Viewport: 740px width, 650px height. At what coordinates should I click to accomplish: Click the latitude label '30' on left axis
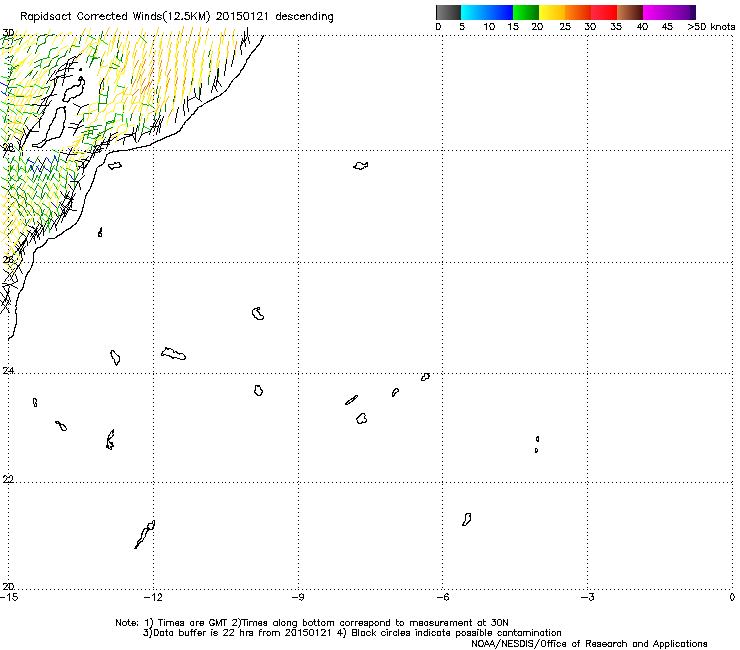pyautogui.click(x=8, y=33)
